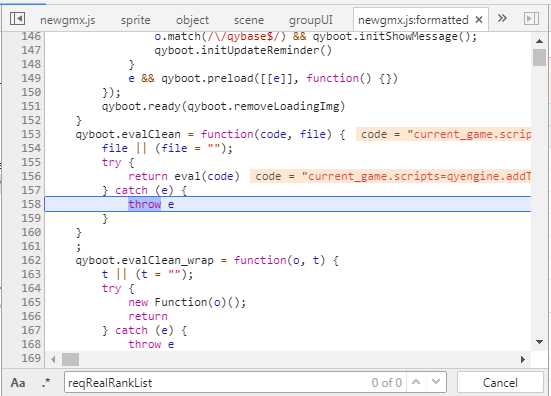Click the inline code value hint on line 153

[x=444, y=134]
